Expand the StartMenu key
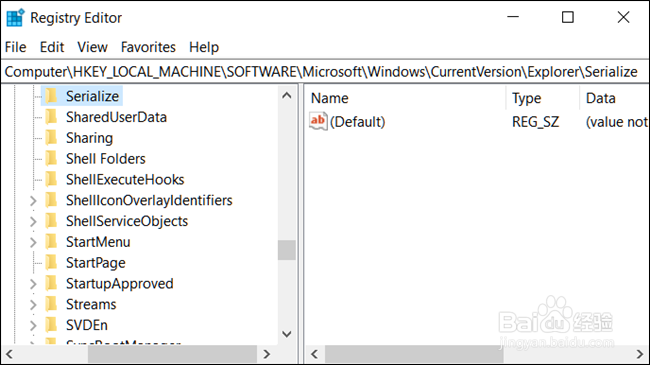Viewport: 650px width, 365px height. (33, 242)
